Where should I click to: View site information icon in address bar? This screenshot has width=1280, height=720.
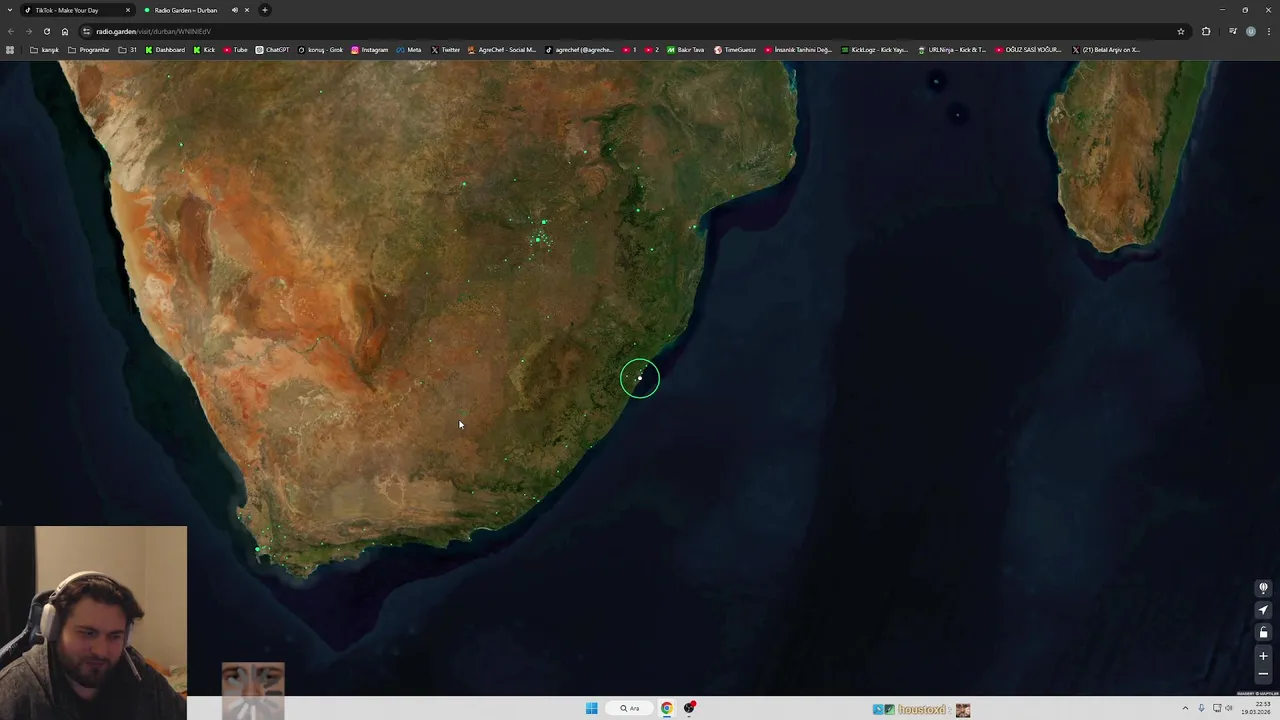(x=87, y=31)
